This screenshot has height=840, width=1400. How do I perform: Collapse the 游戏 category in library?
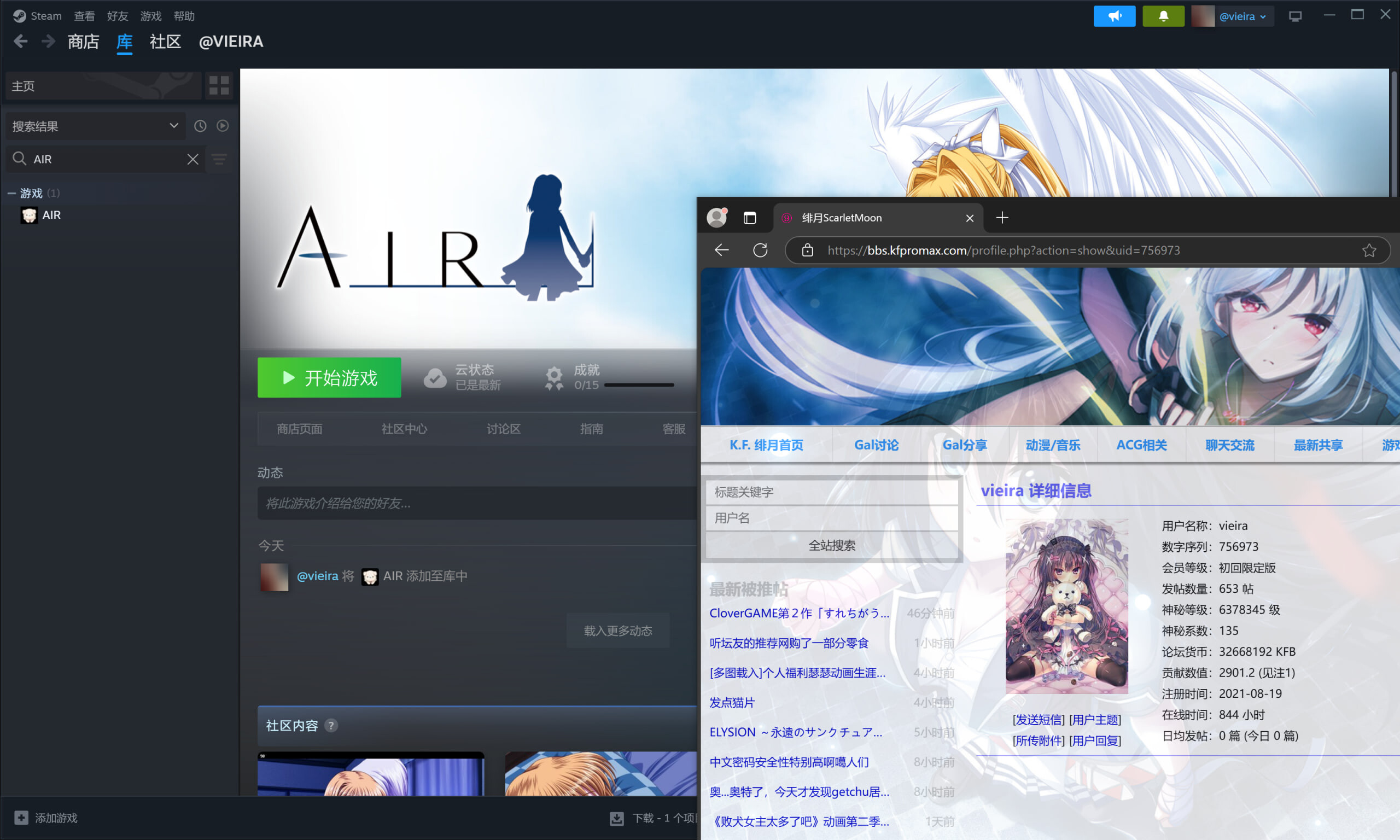11,194
